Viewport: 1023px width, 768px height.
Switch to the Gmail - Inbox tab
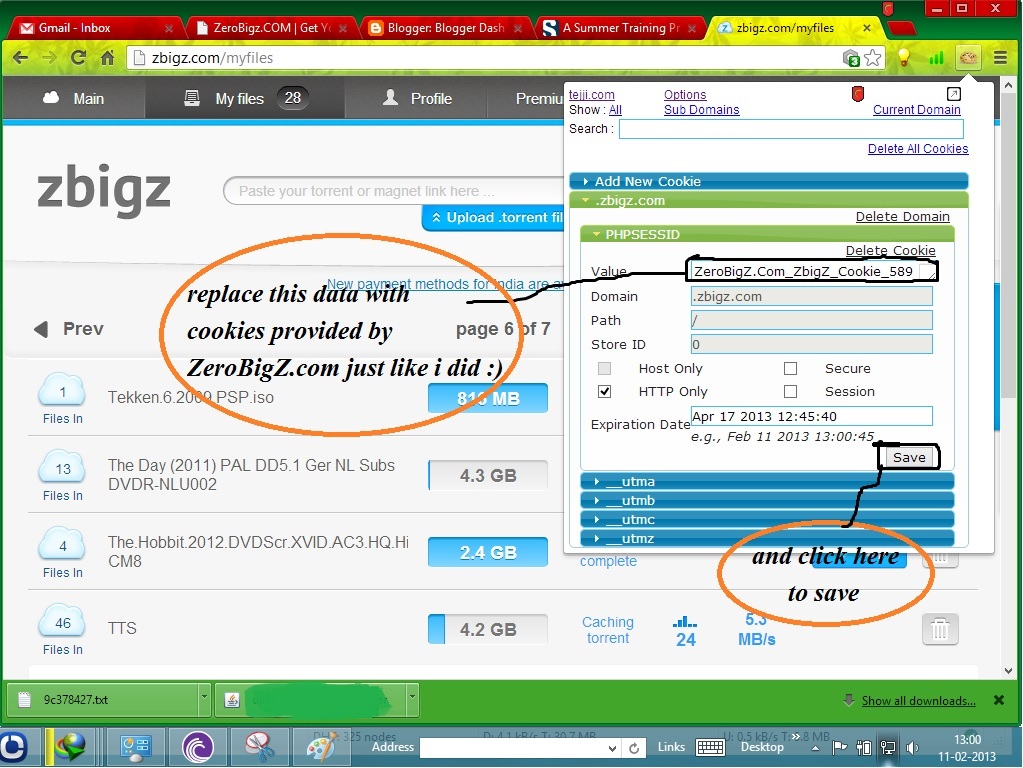95,28
